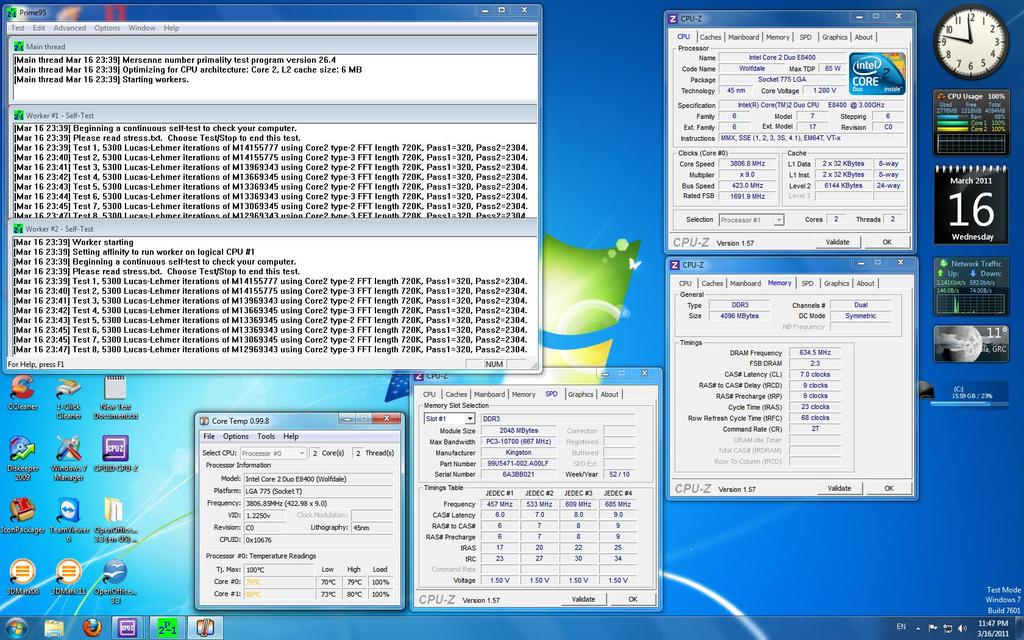
Task: Click the Worker #2 Self-Test window icon
Action: pos(18,229)
